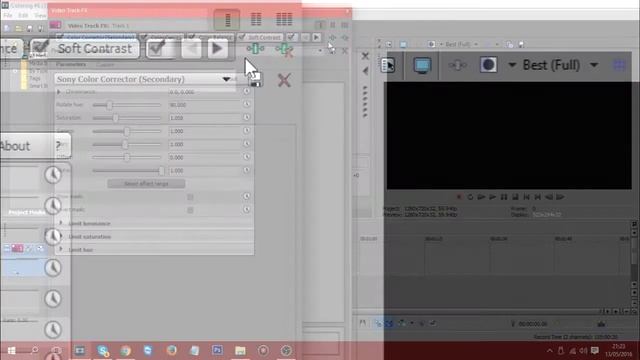Select the enlarged two-column layout icon
Image resolution: width=640 pixels, height=360 pixels.
(x=256, y=19)
